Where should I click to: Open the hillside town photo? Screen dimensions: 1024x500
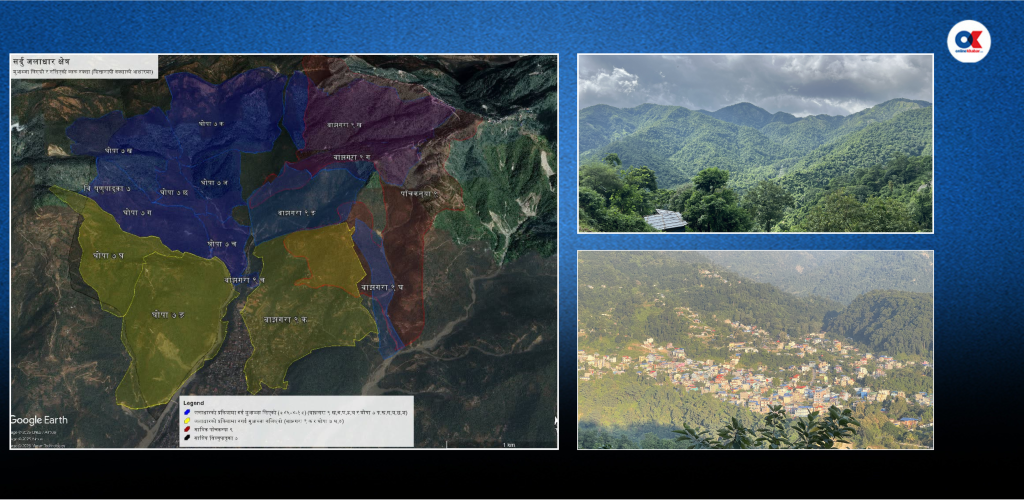(755, 349)
